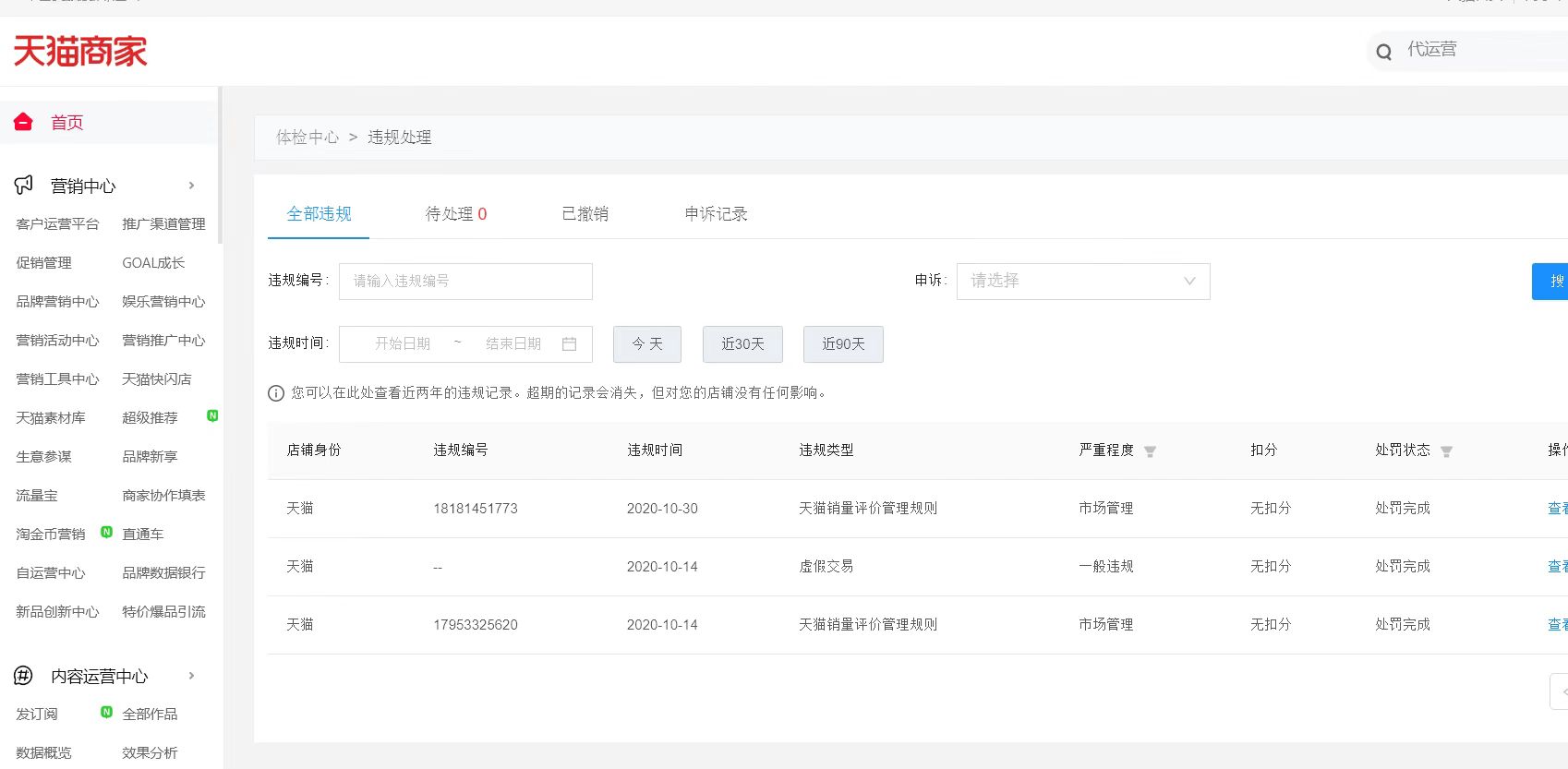Click 近90天 date shortcut button
The image size is (1568, 769).
click(843, 344)
